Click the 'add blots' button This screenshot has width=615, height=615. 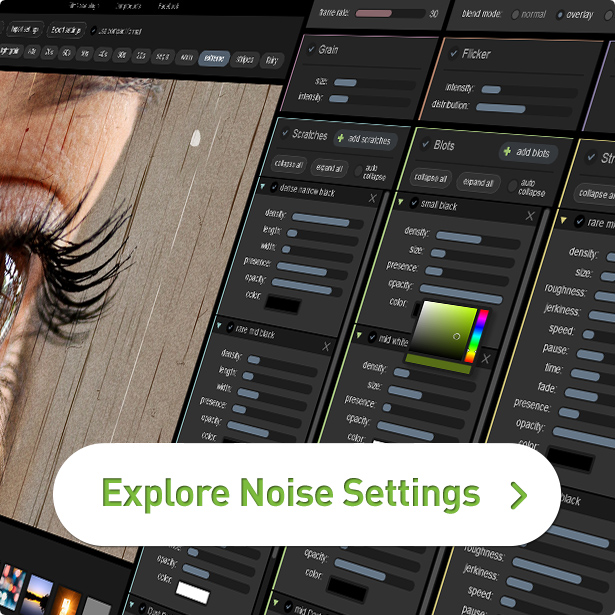tap(528, 152)
